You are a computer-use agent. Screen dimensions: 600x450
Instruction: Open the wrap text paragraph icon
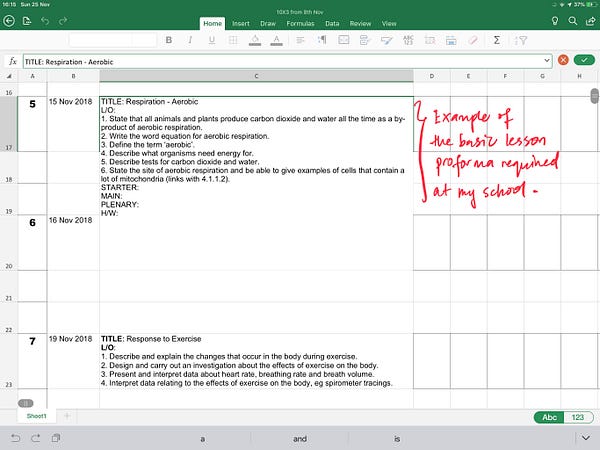[322, 40]
